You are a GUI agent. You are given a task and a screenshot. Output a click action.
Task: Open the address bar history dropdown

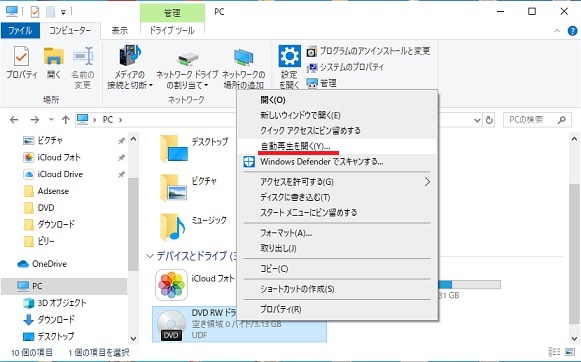(x=477, y=120)
